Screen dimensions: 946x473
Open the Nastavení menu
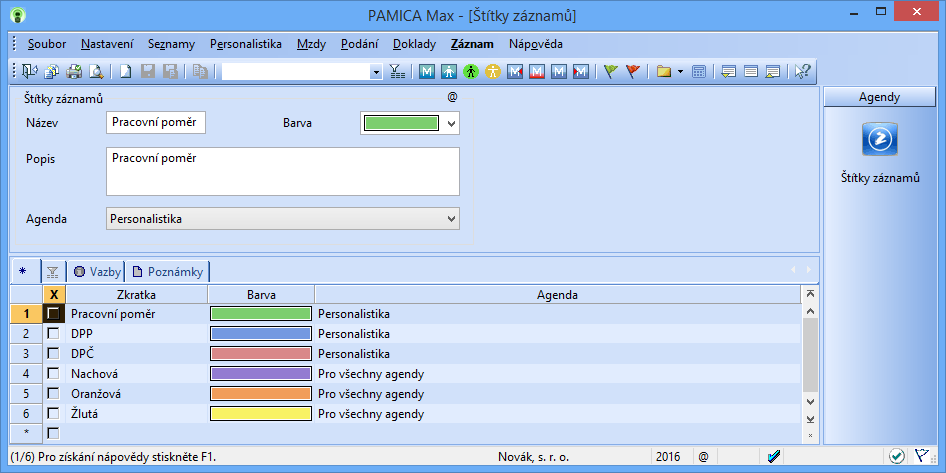[107, 44]
